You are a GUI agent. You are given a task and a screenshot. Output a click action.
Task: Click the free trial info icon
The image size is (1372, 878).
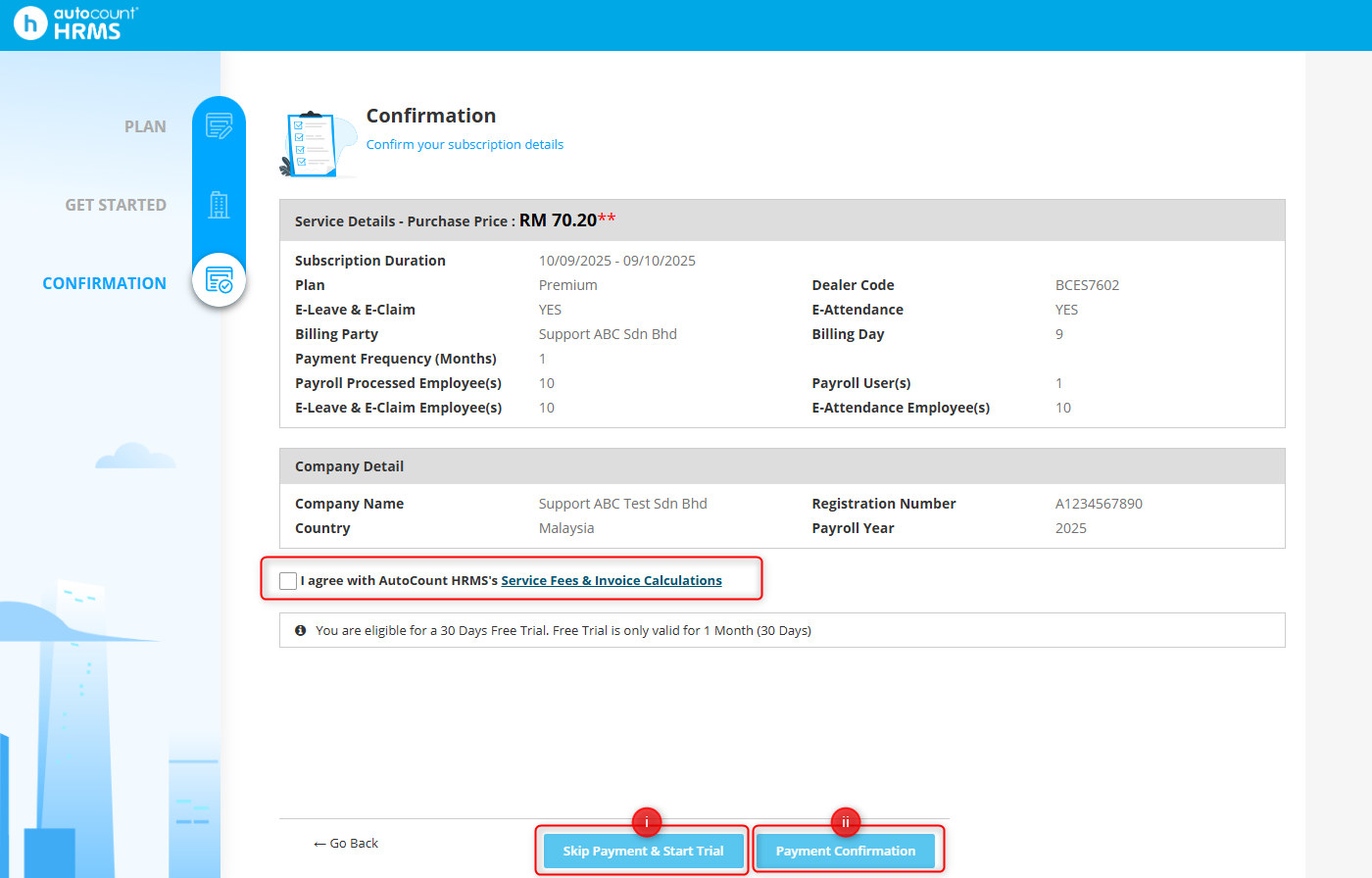pos(301,630)
